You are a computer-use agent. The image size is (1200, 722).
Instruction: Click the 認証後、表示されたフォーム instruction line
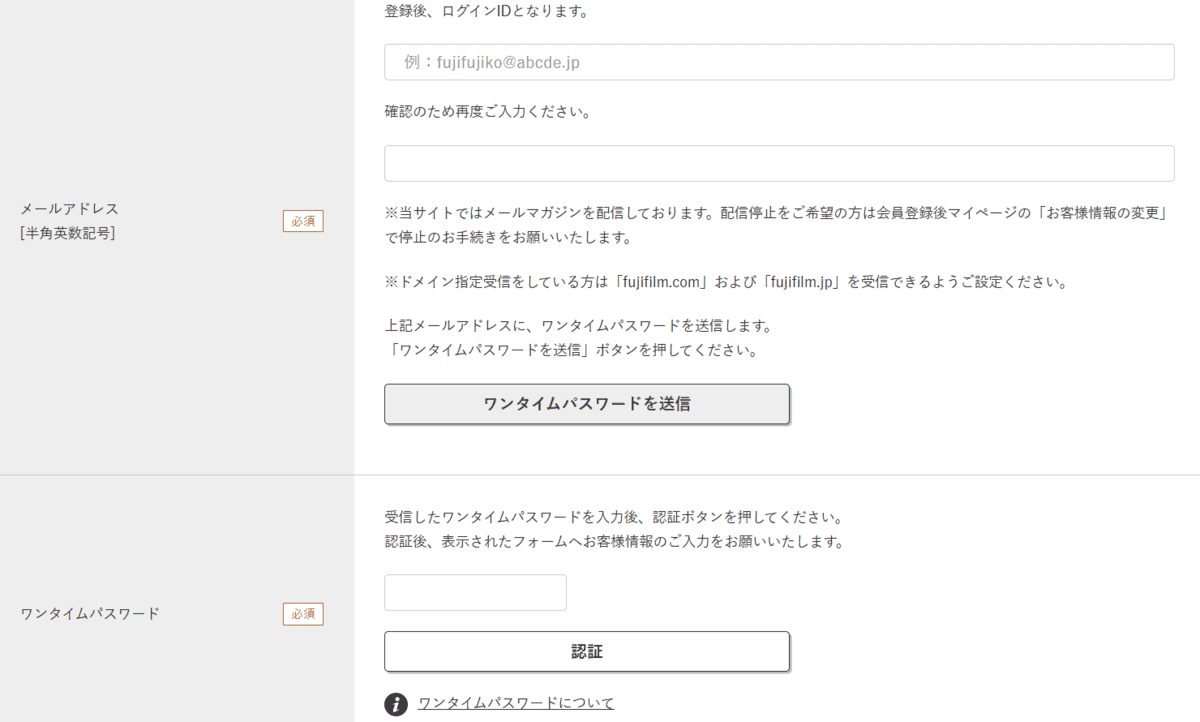click(x=614, y=543)
